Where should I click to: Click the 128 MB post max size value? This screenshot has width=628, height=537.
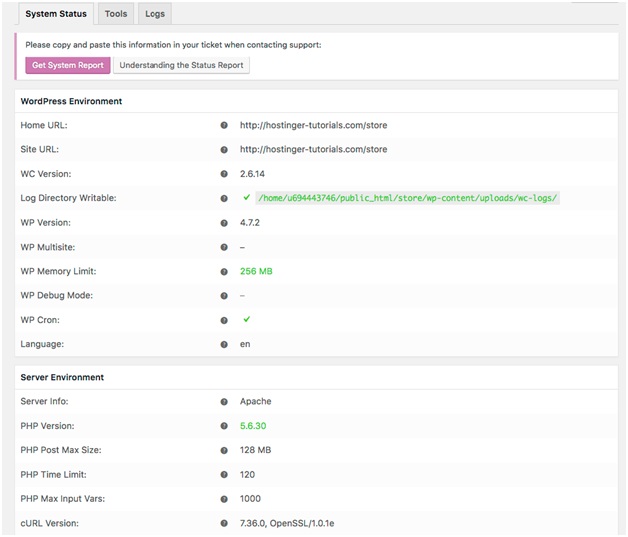pyautogui.click(x=256, y=450)
